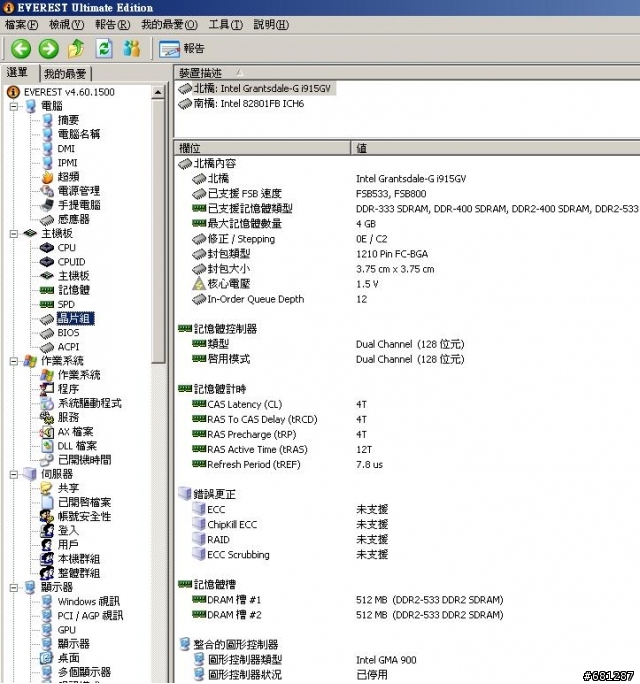Click the tree panel vertical scrollbar thumb
The image size is (640, 684).
pos(158,231)
